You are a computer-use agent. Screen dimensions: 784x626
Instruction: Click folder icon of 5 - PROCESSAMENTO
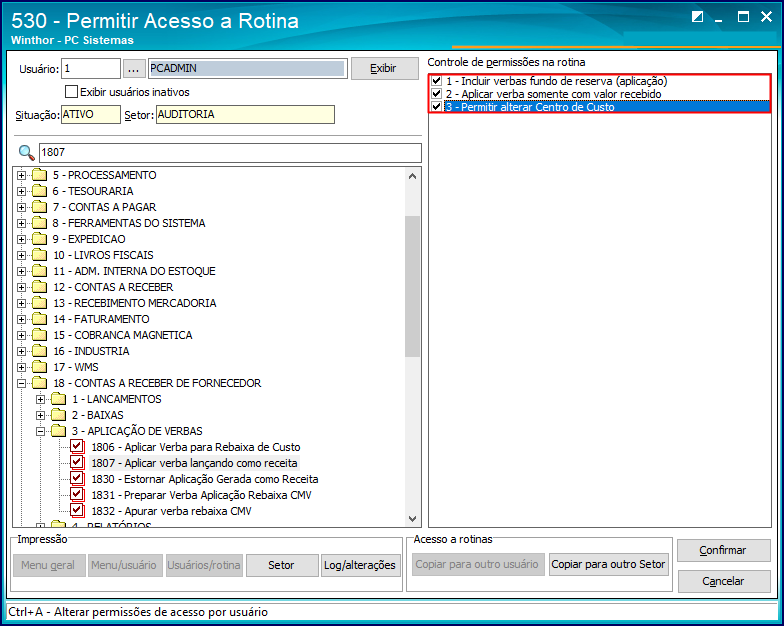click(40, 175)
